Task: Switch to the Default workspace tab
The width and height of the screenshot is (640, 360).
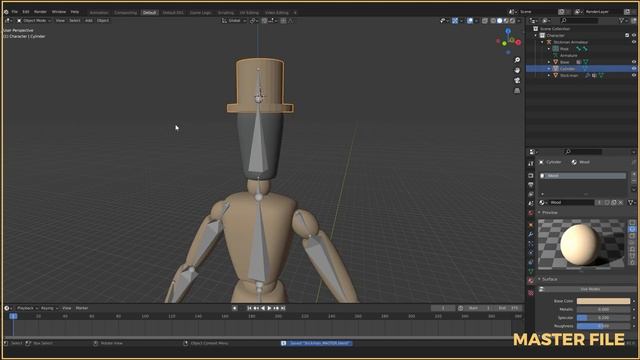Action: pos(149,13)
